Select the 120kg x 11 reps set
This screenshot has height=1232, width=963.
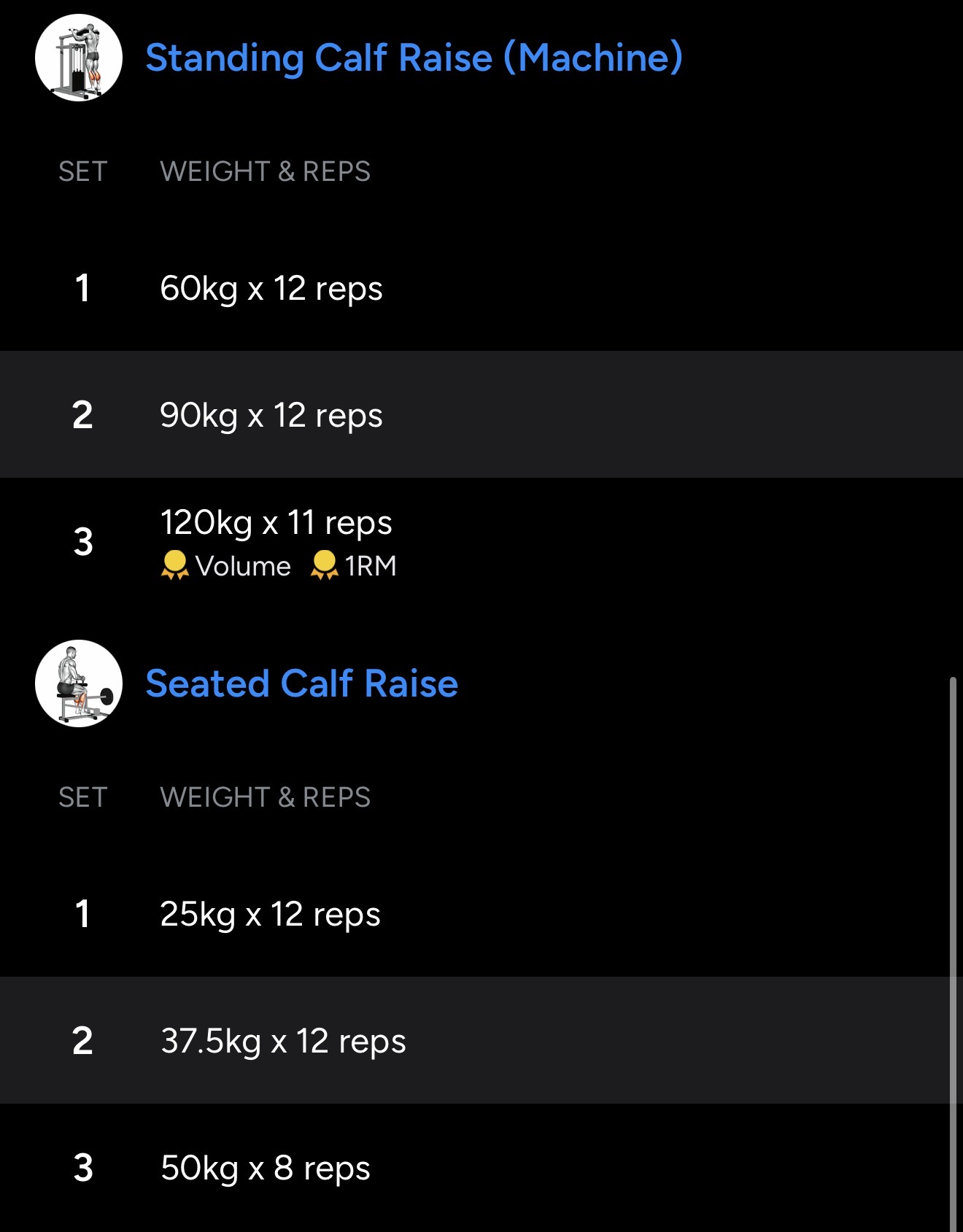[x=276, y=522]
